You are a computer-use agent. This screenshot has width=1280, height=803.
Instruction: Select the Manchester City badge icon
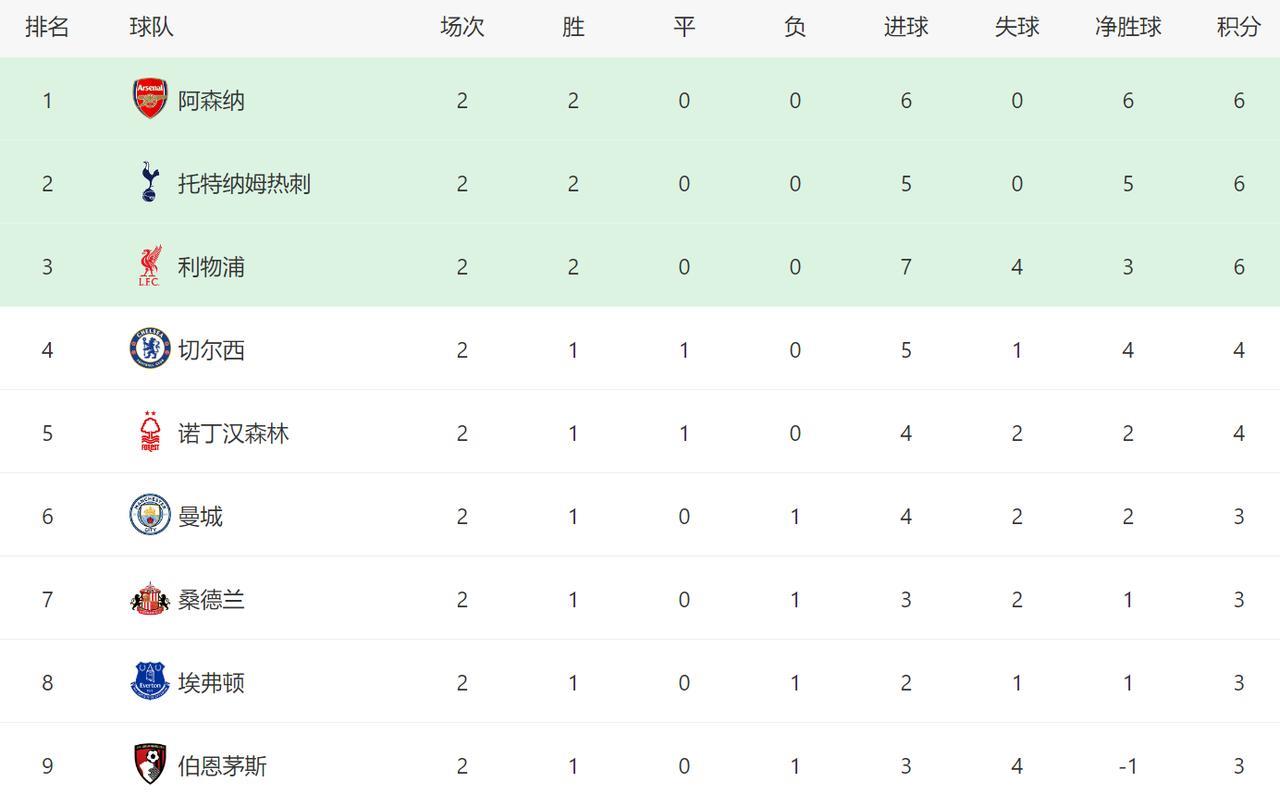coord(150,515)
